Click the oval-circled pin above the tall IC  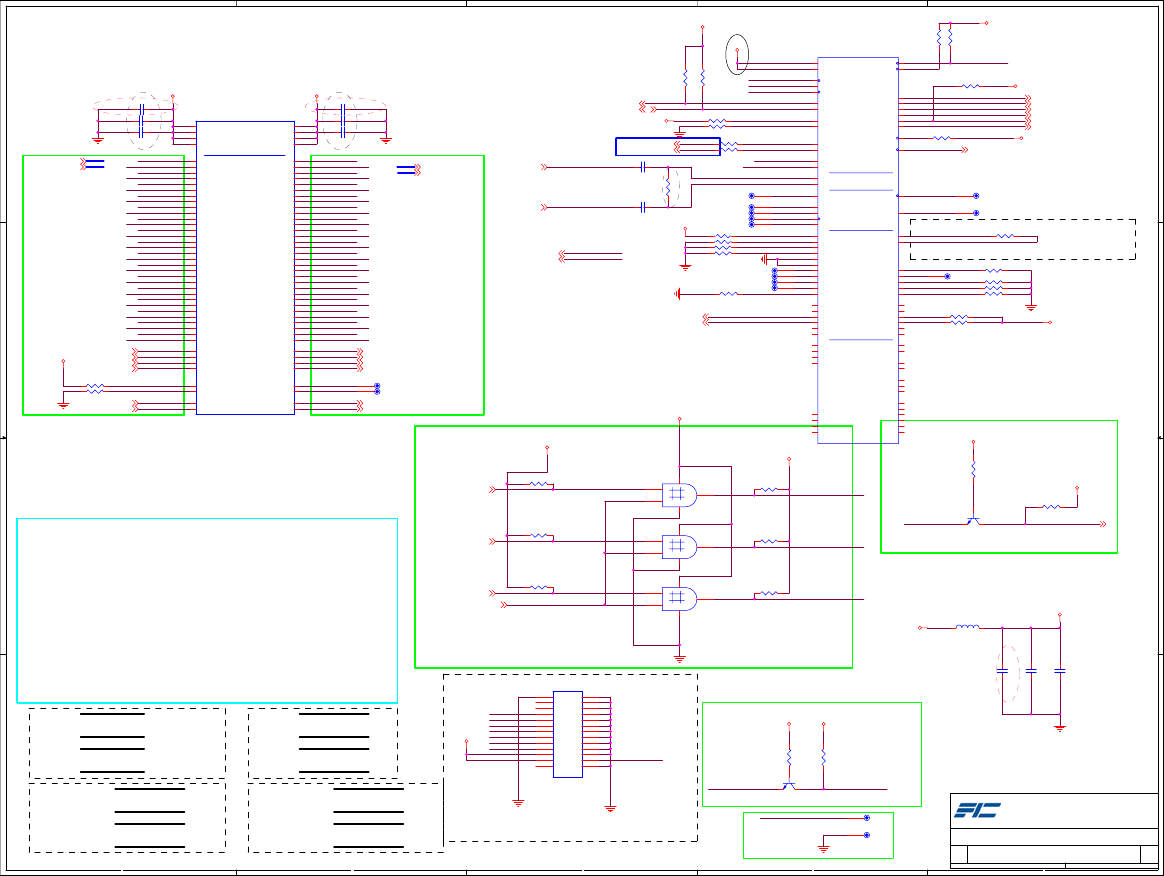pyautogui.click(x=737, y=54)
